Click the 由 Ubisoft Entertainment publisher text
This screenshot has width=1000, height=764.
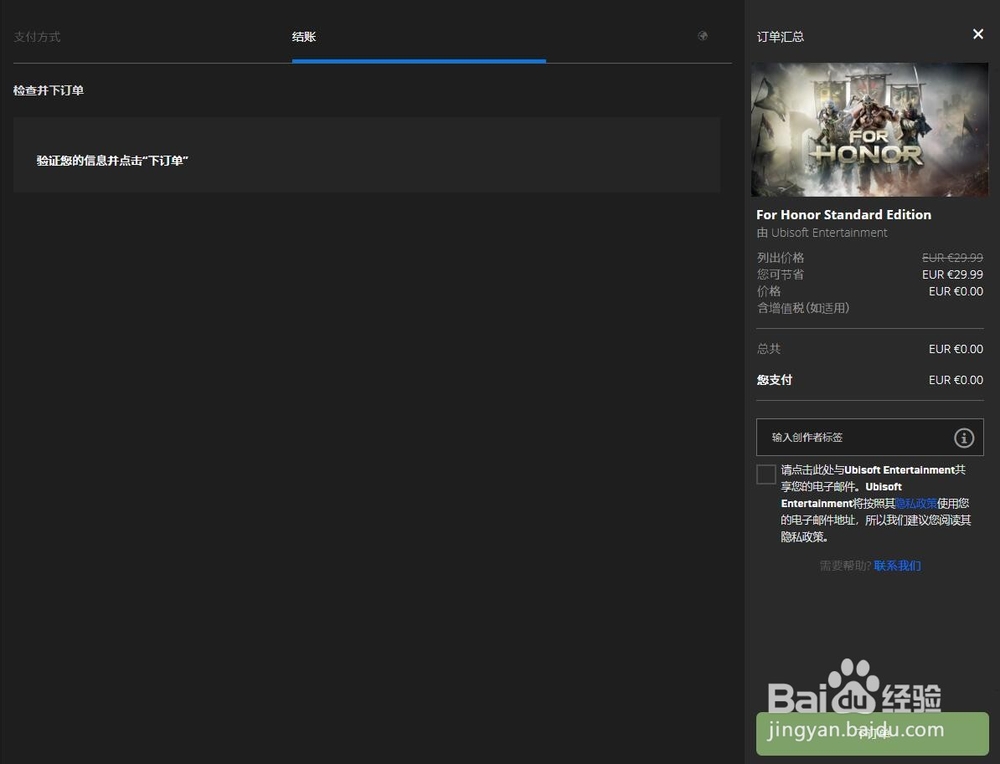tap(821, 233)
